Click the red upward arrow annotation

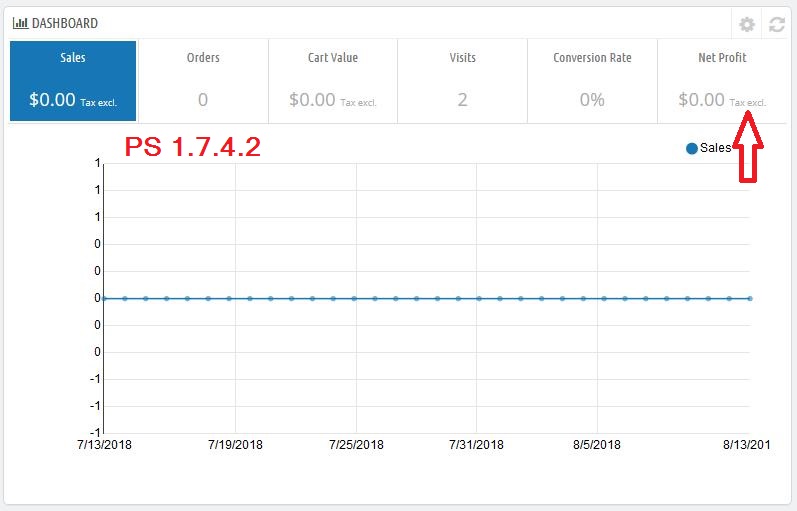point(750,148)
